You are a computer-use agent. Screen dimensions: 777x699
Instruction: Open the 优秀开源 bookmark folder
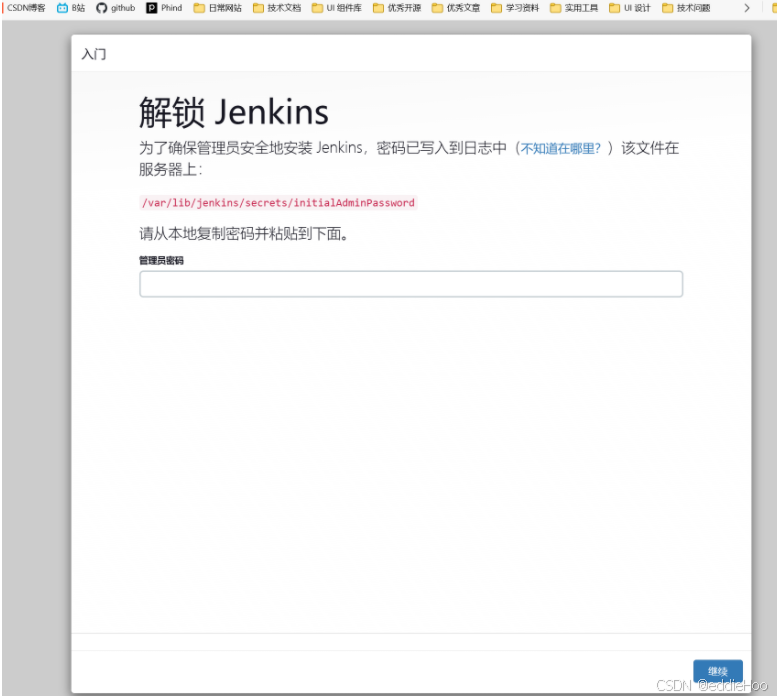point(396,8)
